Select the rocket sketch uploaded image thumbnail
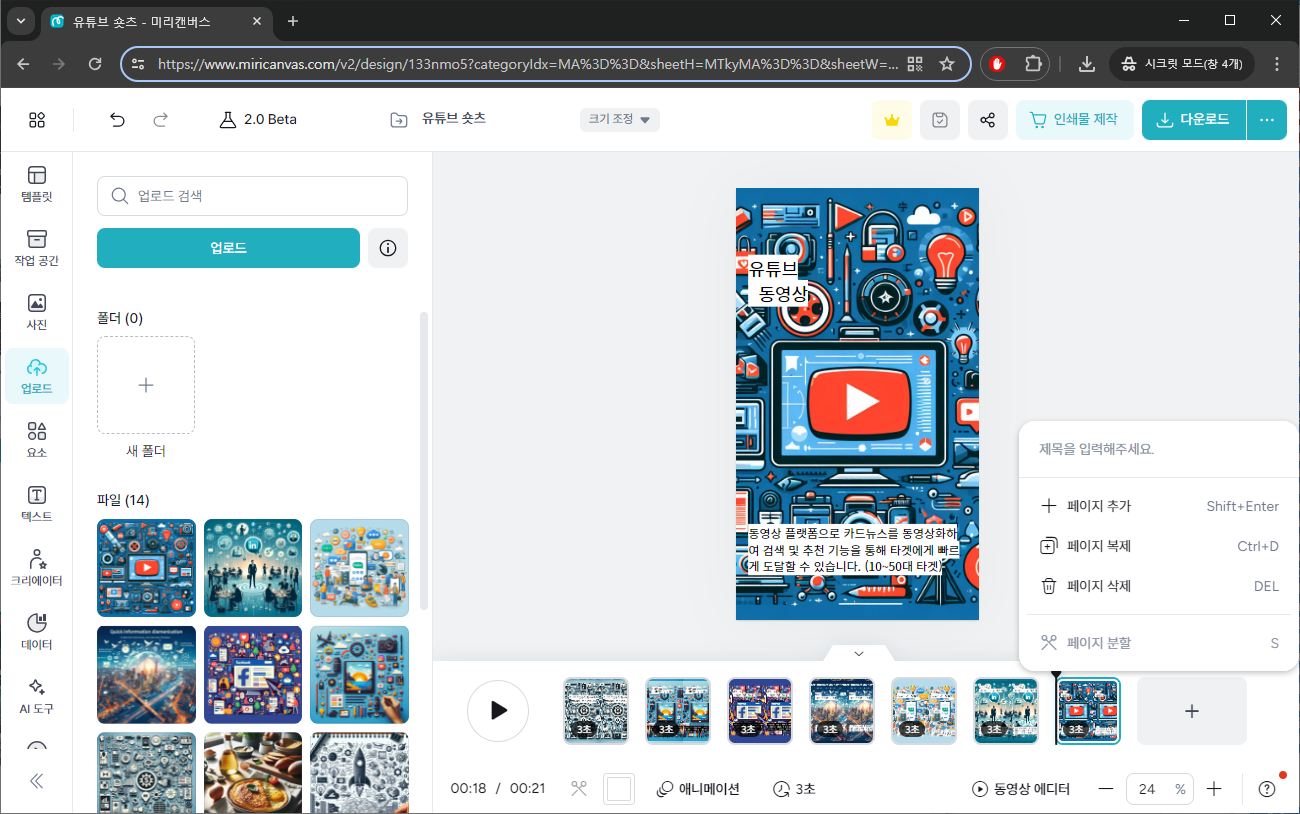The height and width of the screenshot is (814, 1300). click(x=359, y=773)
